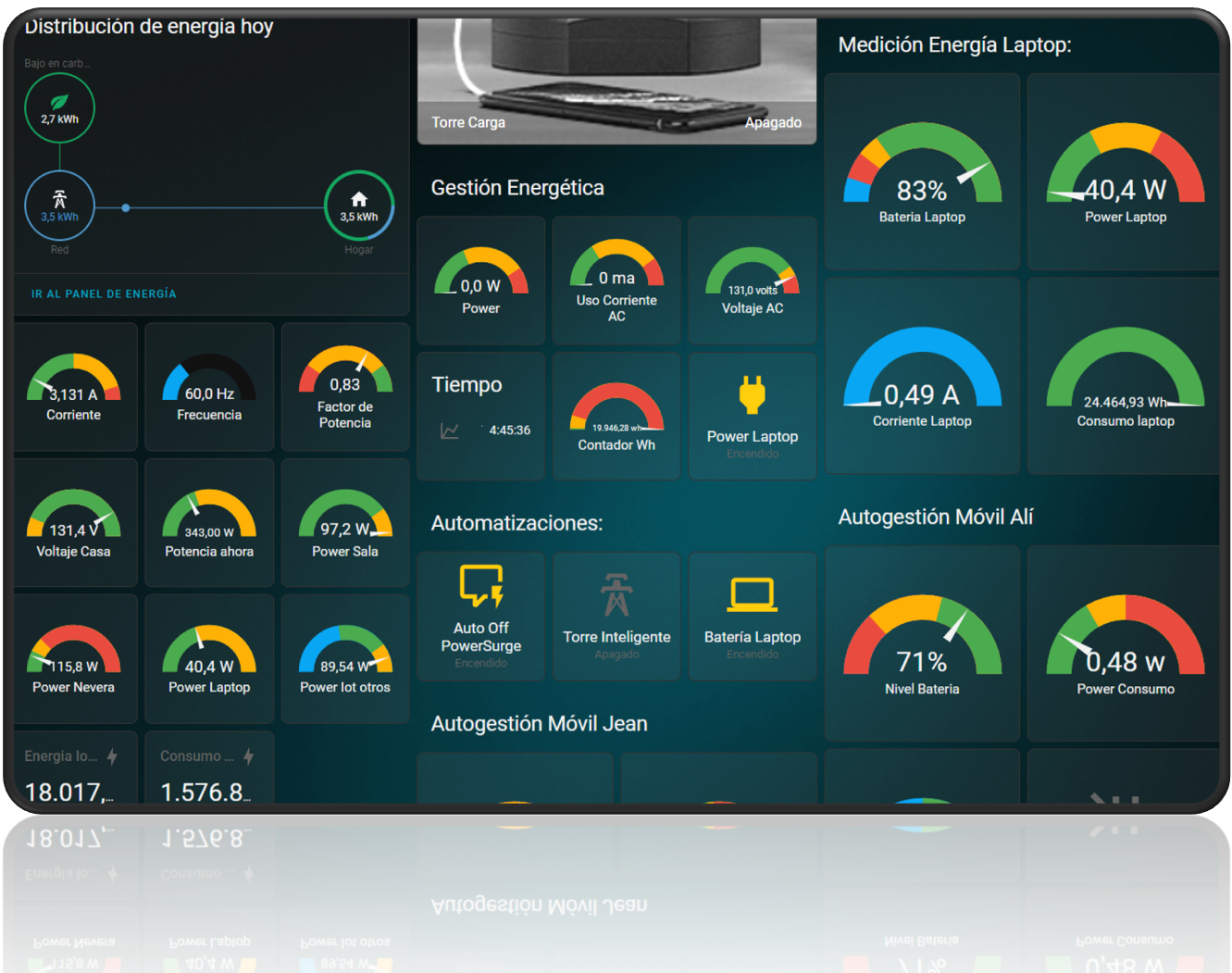Open the Uso Corriente AC gauge
This screenshot has height=973, width=1232.
(616, 281)
